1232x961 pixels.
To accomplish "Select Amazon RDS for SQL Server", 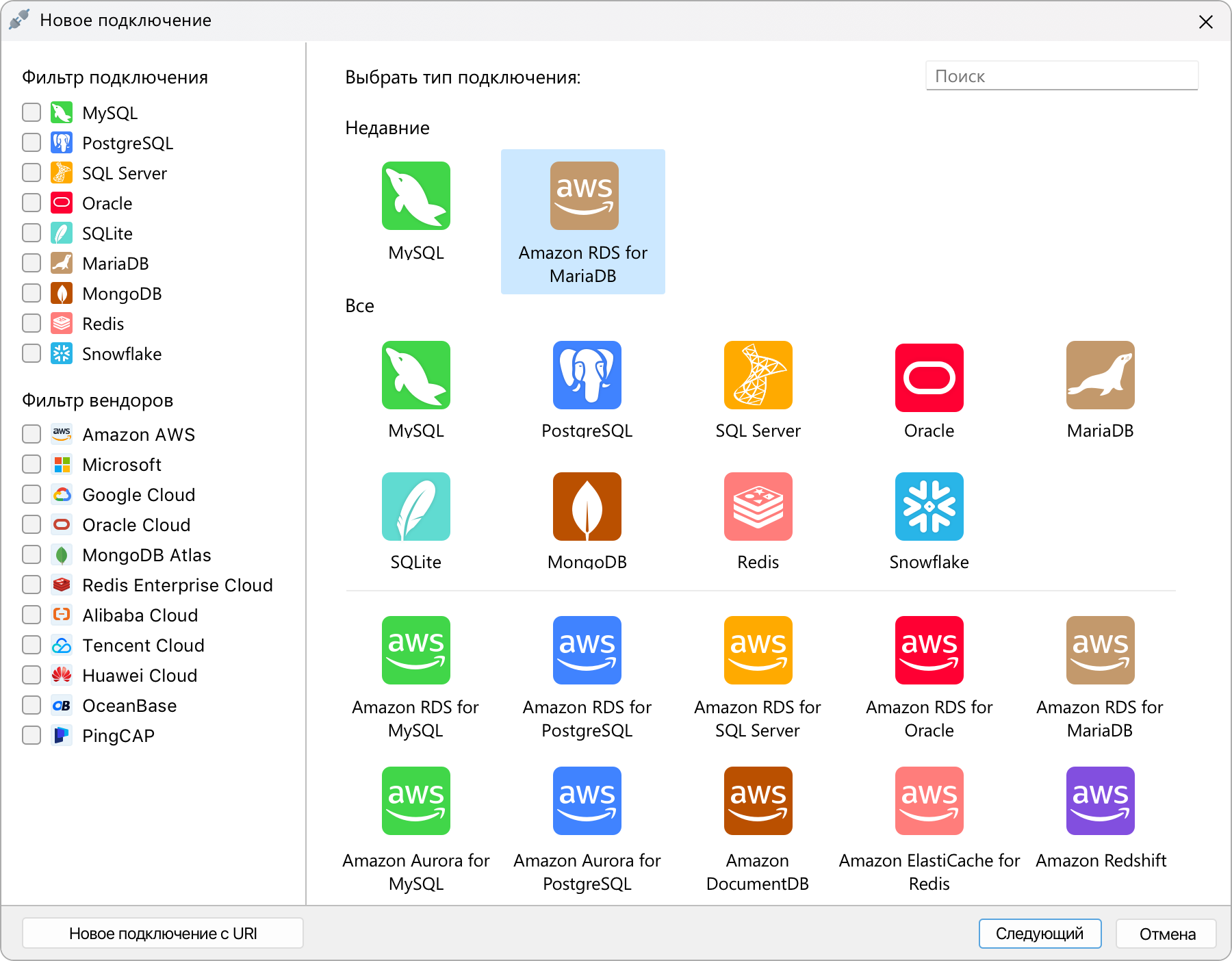I will pyautogui.click(x=758, y=650).
